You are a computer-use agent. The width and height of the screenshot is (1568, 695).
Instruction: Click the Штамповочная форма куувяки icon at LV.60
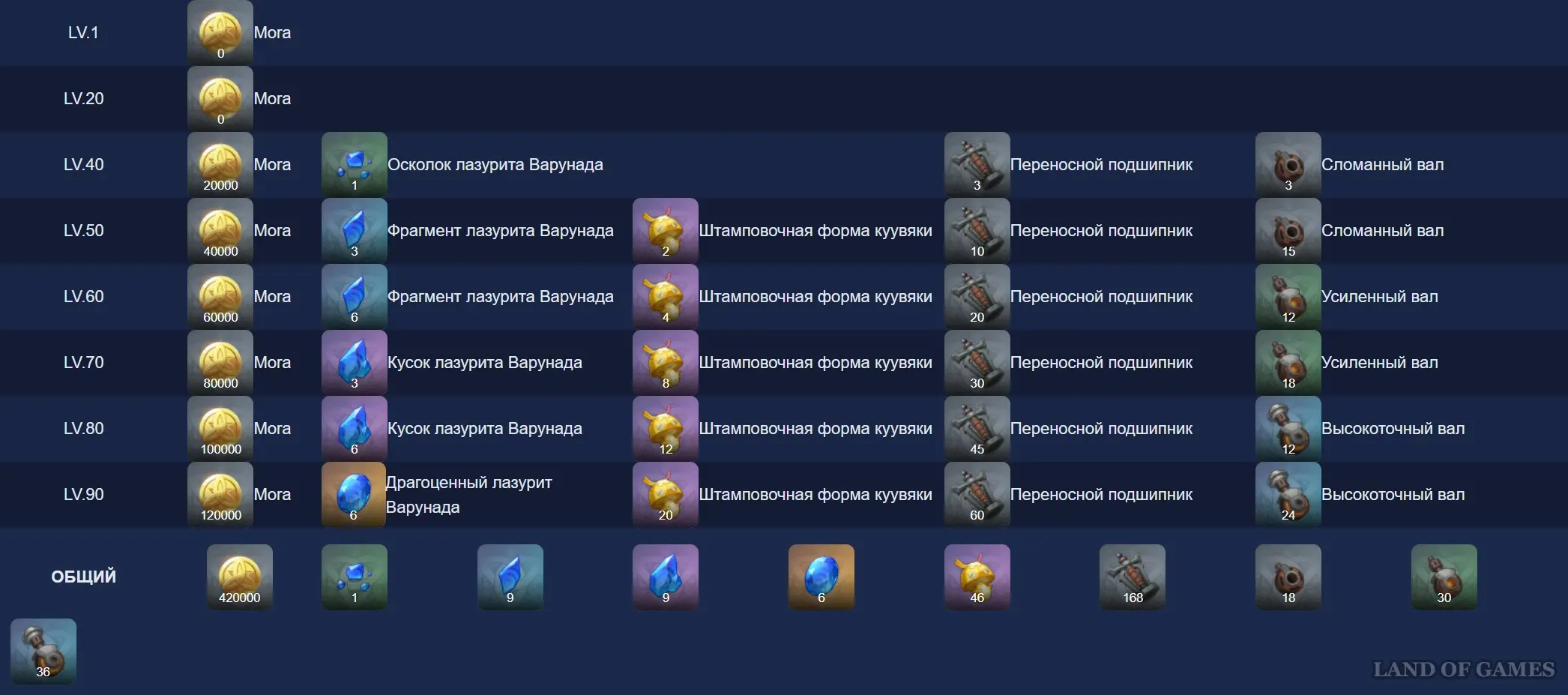(x=665, y=297)
